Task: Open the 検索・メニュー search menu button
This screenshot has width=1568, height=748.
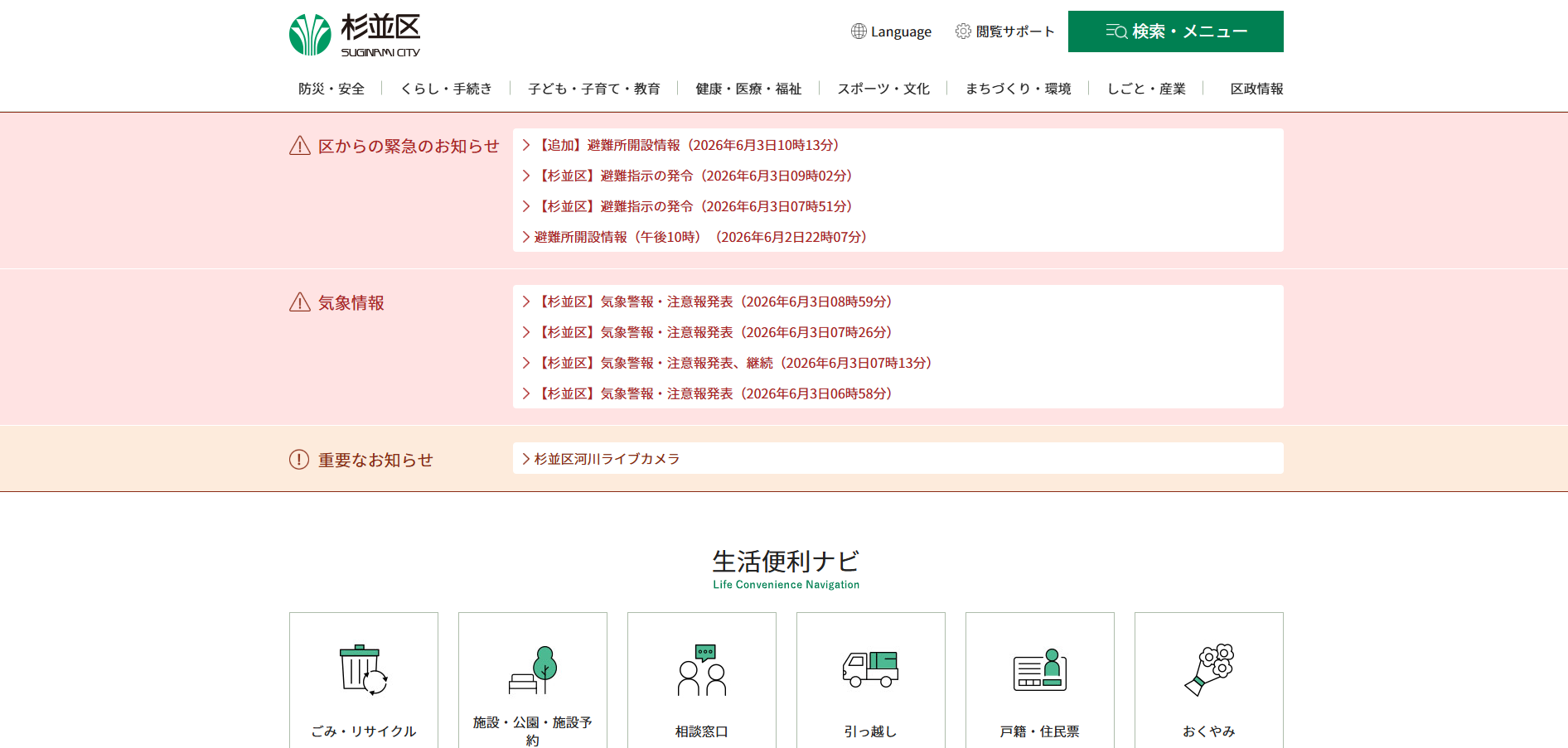Action: pyautogui.click(x=1176, y=31)
